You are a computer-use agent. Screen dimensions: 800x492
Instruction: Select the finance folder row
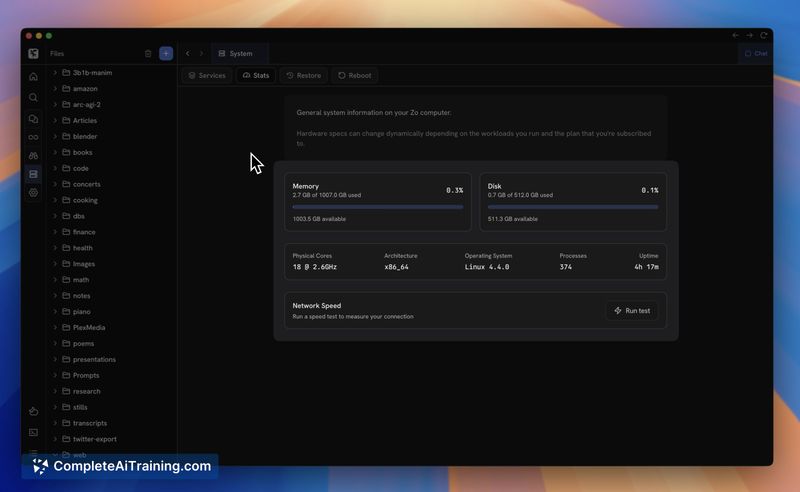113,232
